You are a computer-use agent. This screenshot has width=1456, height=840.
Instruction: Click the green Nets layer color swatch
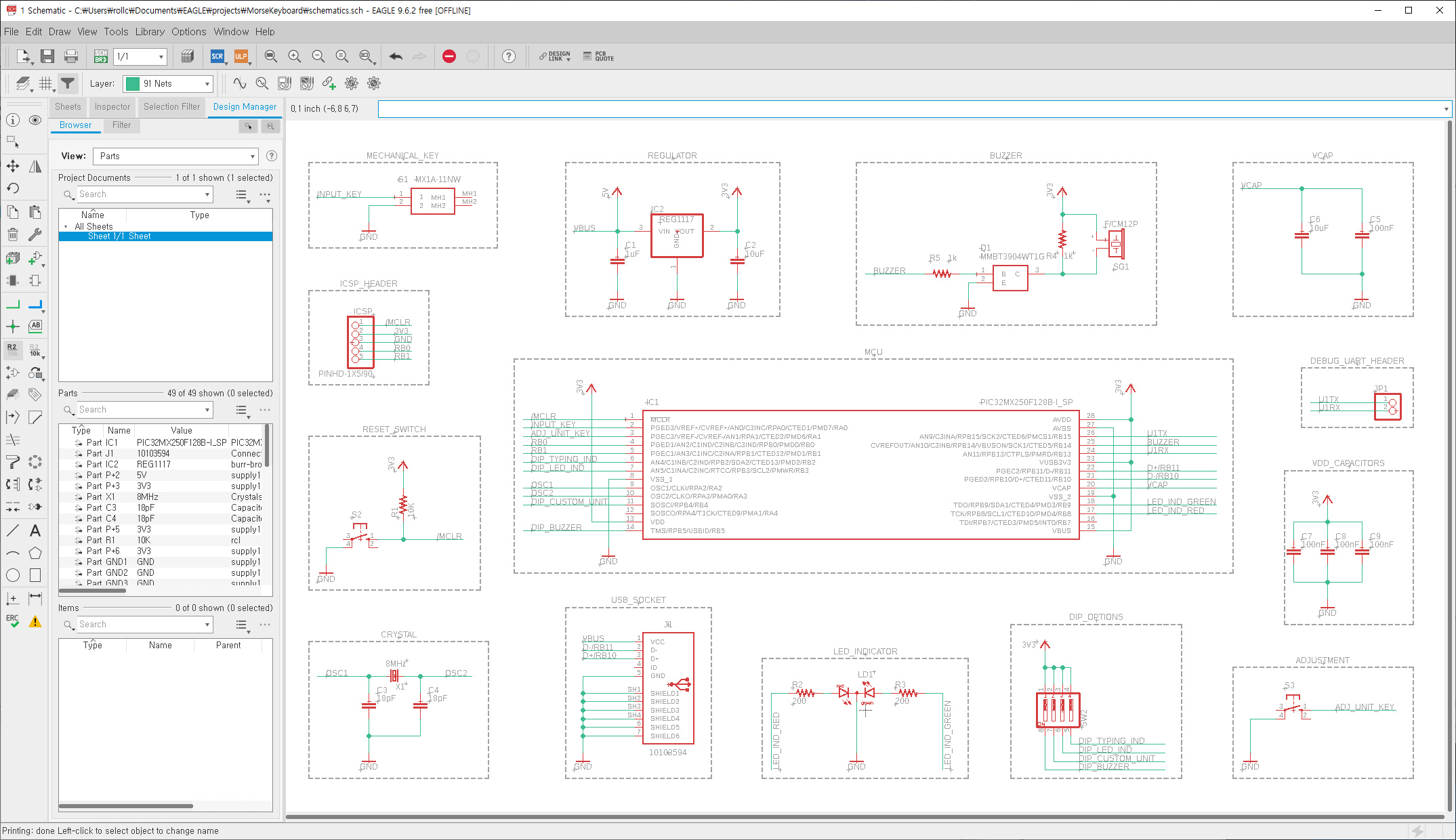point(133,83)
